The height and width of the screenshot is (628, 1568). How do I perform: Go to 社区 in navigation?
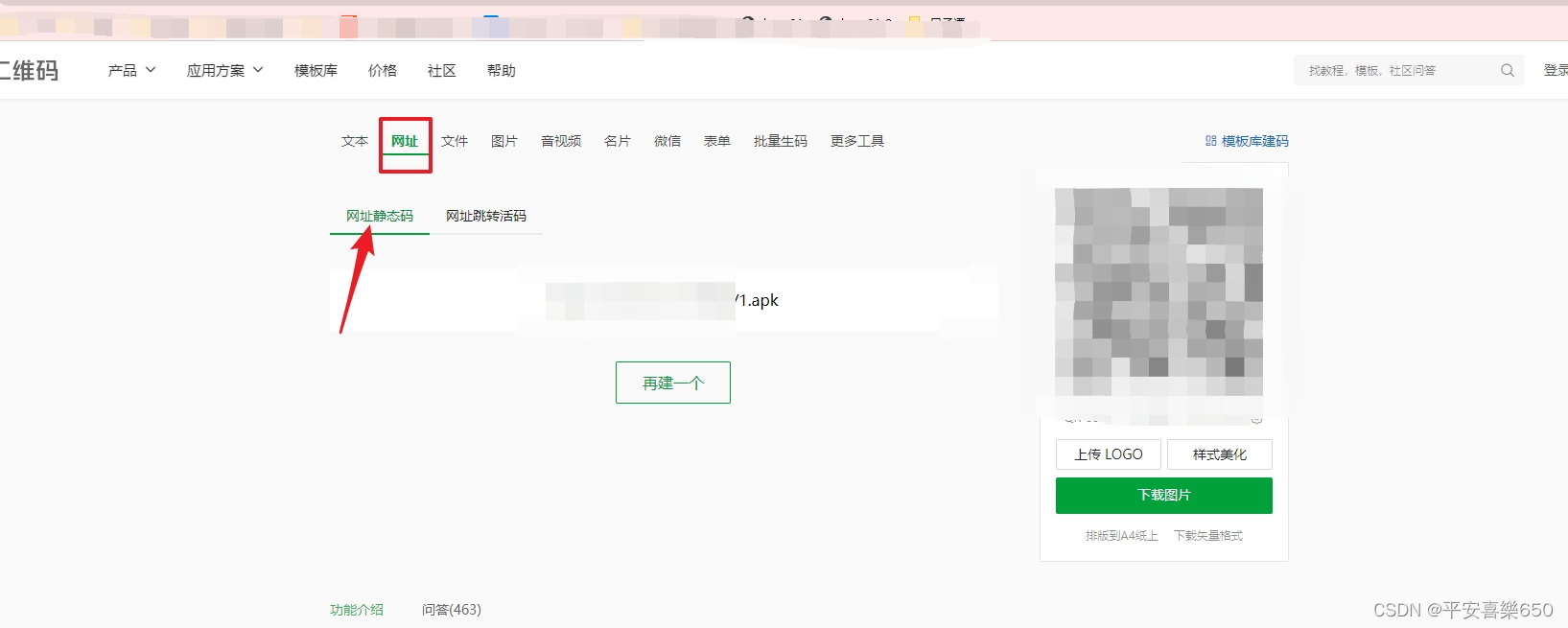(442, 70)
